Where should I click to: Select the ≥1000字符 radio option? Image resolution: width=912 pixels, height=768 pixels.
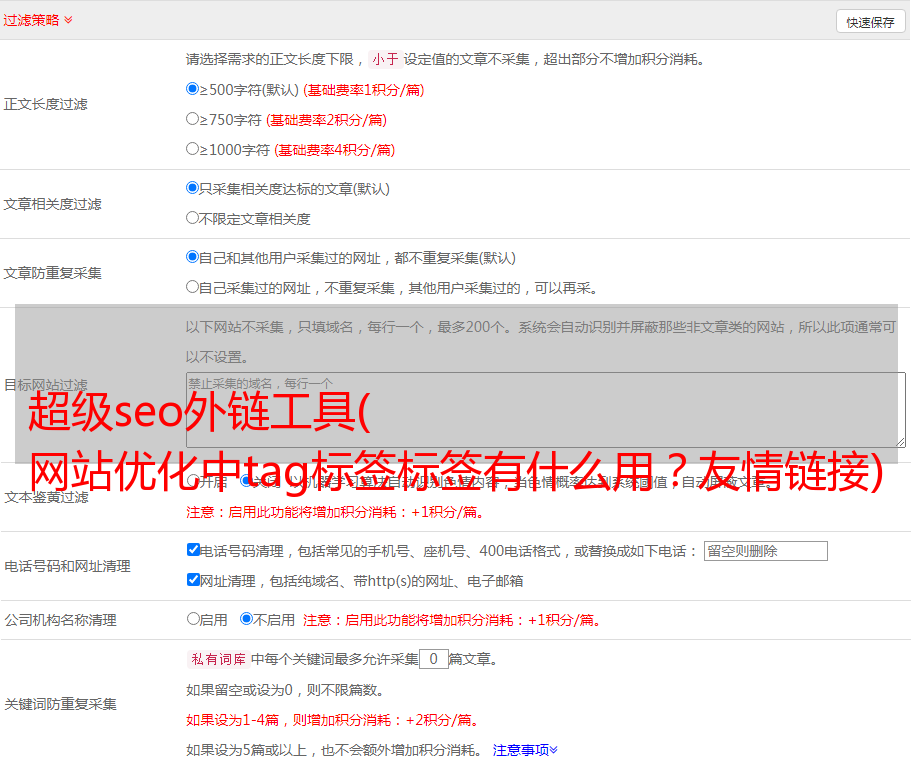click(x=193, y=148)
